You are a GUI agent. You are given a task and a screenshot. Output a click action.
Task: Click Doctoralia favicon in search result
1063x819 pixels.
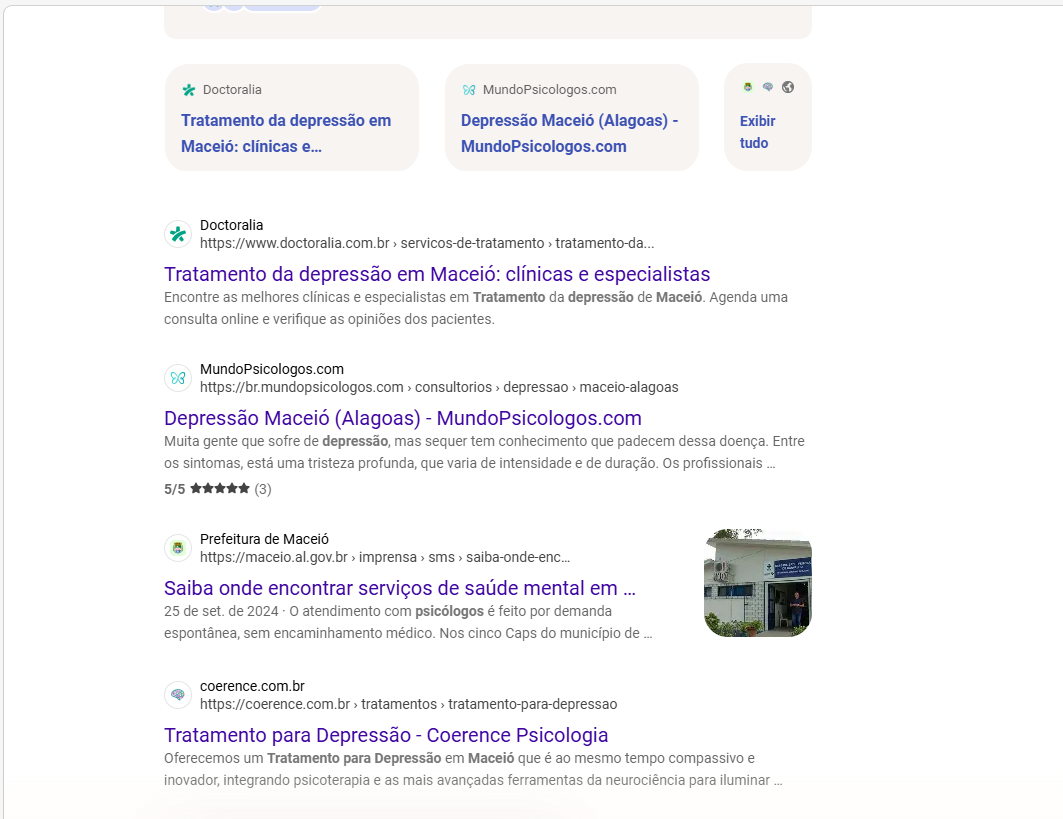178,235
